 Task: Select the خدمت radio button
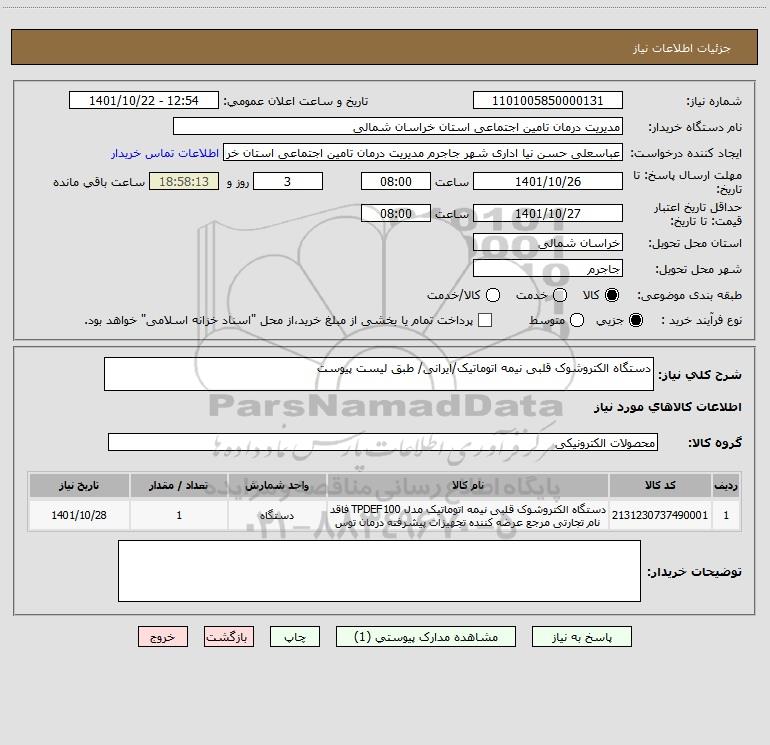tap(560, 295)
